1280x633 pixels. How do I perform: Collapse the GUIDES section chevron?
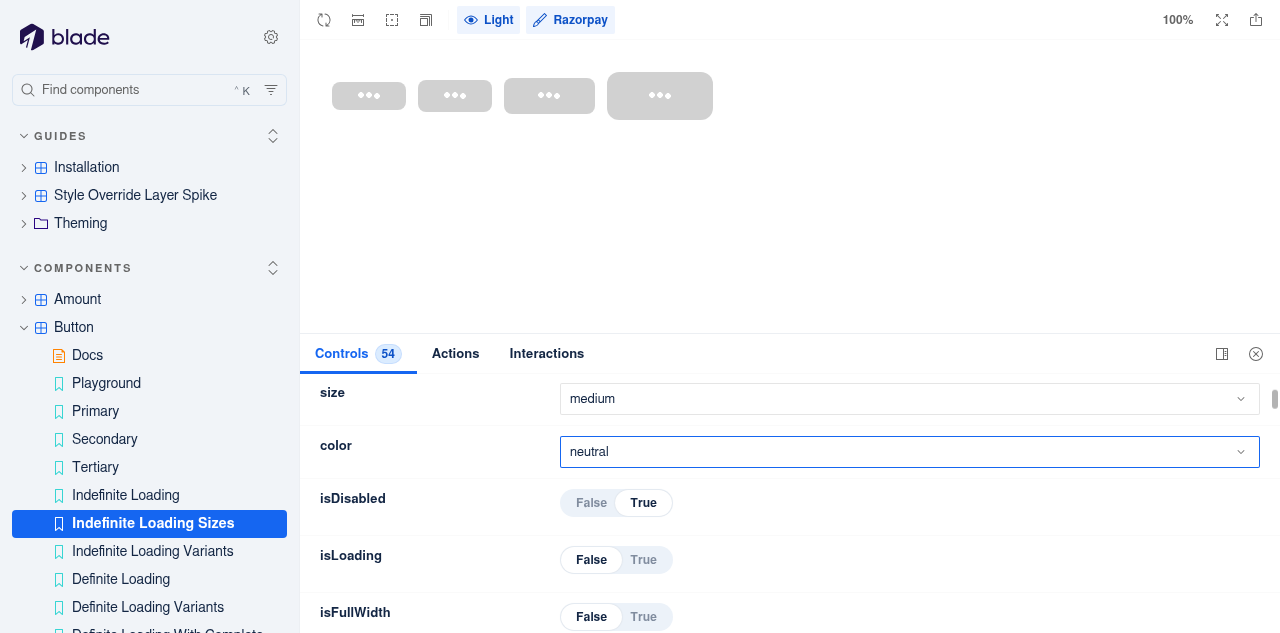(x=24, y=136)
